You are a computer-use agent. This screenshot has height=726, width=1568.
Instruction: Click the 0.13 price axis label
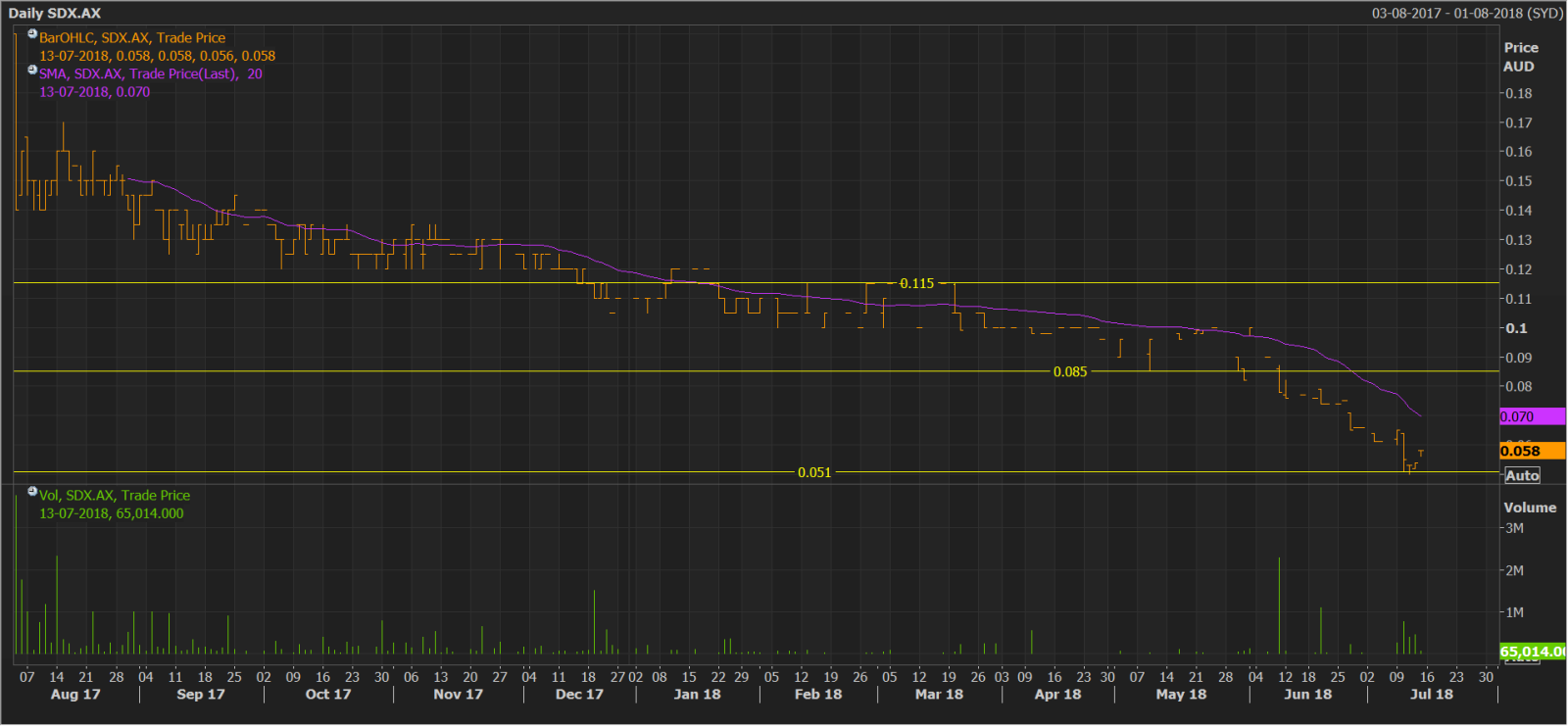point(1519,240)
